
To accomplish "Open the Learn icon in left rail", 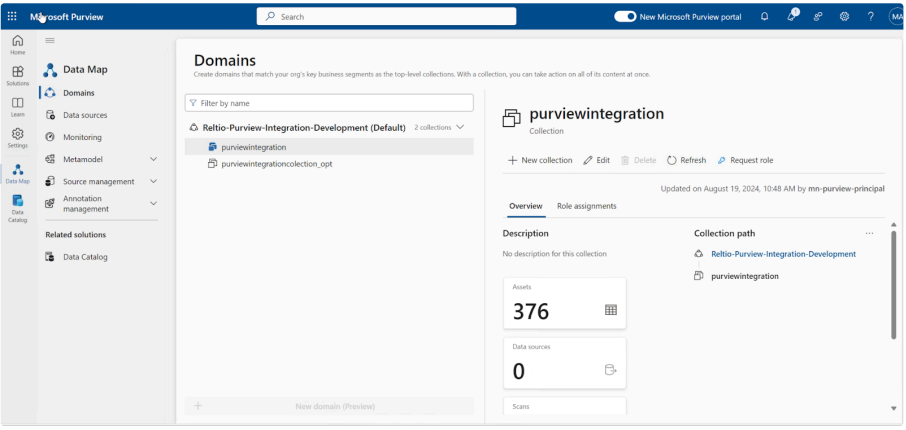I will tap(18, 107).
